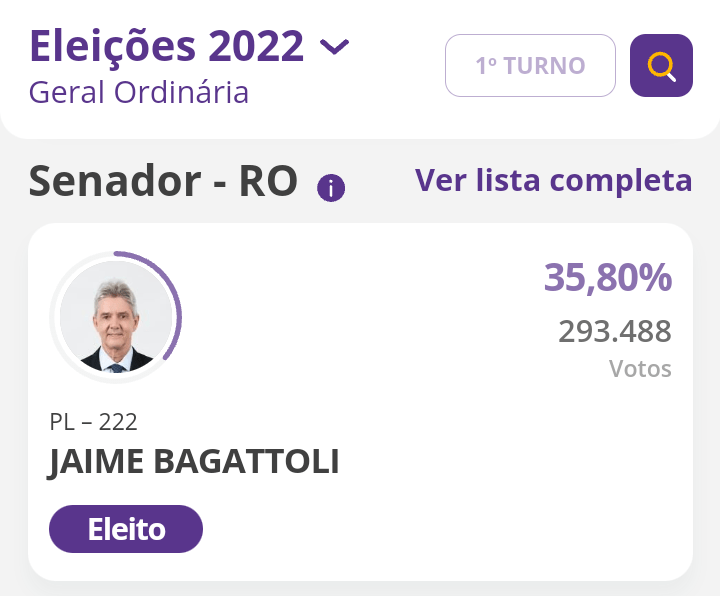Select the JAIME BAGATTOLI candidate name
Screen dimensions: 720x596
pos(194,462)
